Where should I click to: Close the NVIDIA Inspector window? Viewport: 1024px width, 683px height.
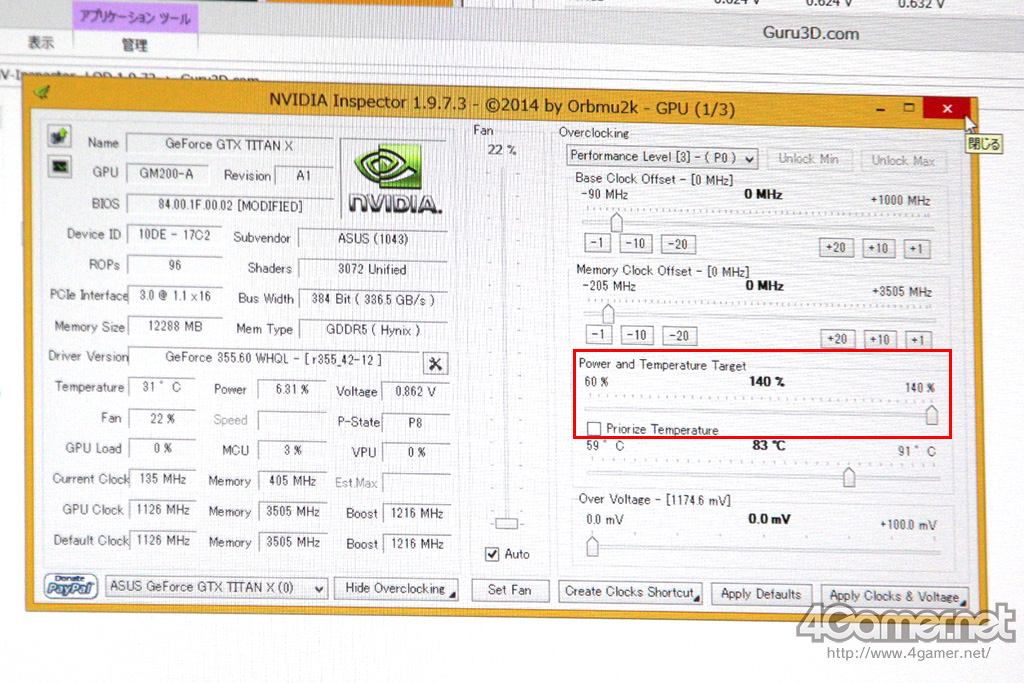(948, 108)
